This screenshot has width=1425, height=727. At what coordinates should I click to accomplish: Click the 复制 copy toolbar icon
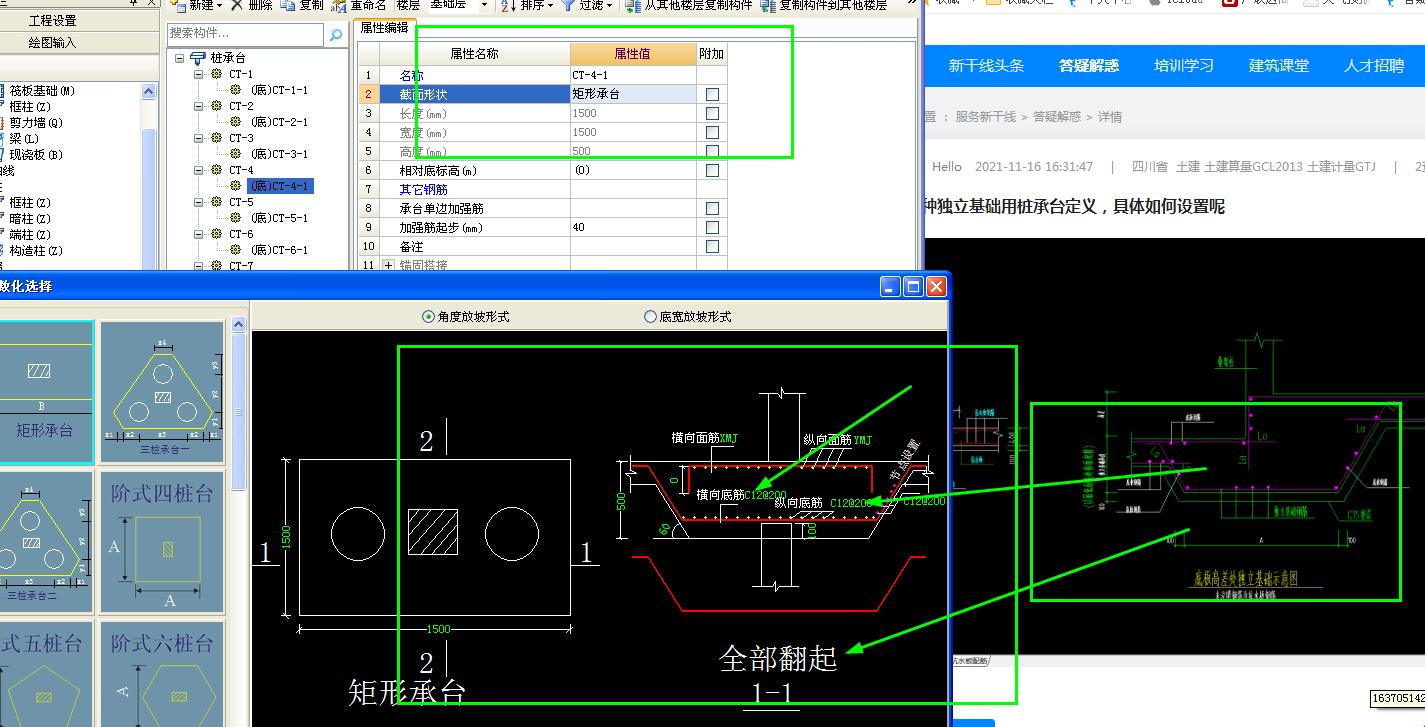(x=288, y=5)
